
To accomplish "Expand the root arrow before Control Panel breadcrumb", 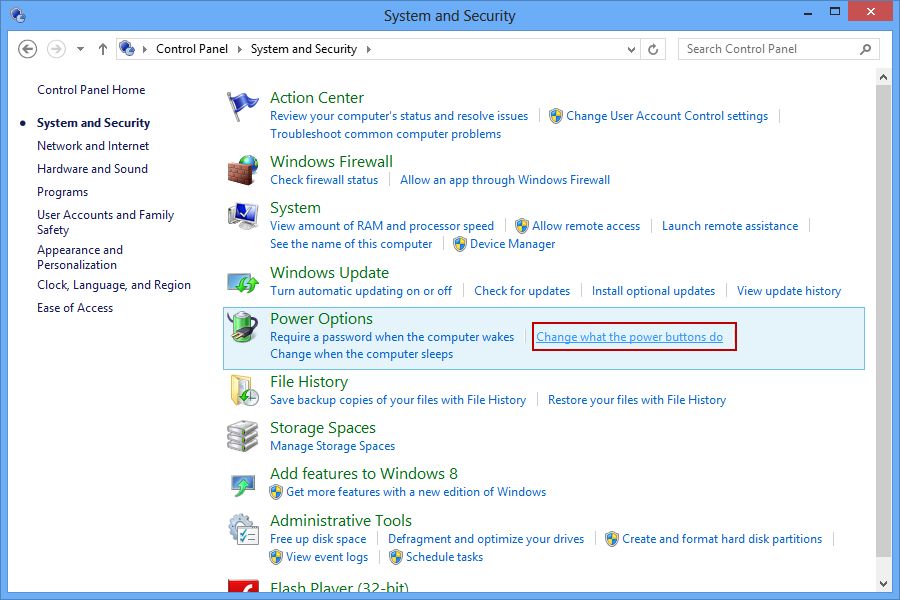I will click(145, 49).
